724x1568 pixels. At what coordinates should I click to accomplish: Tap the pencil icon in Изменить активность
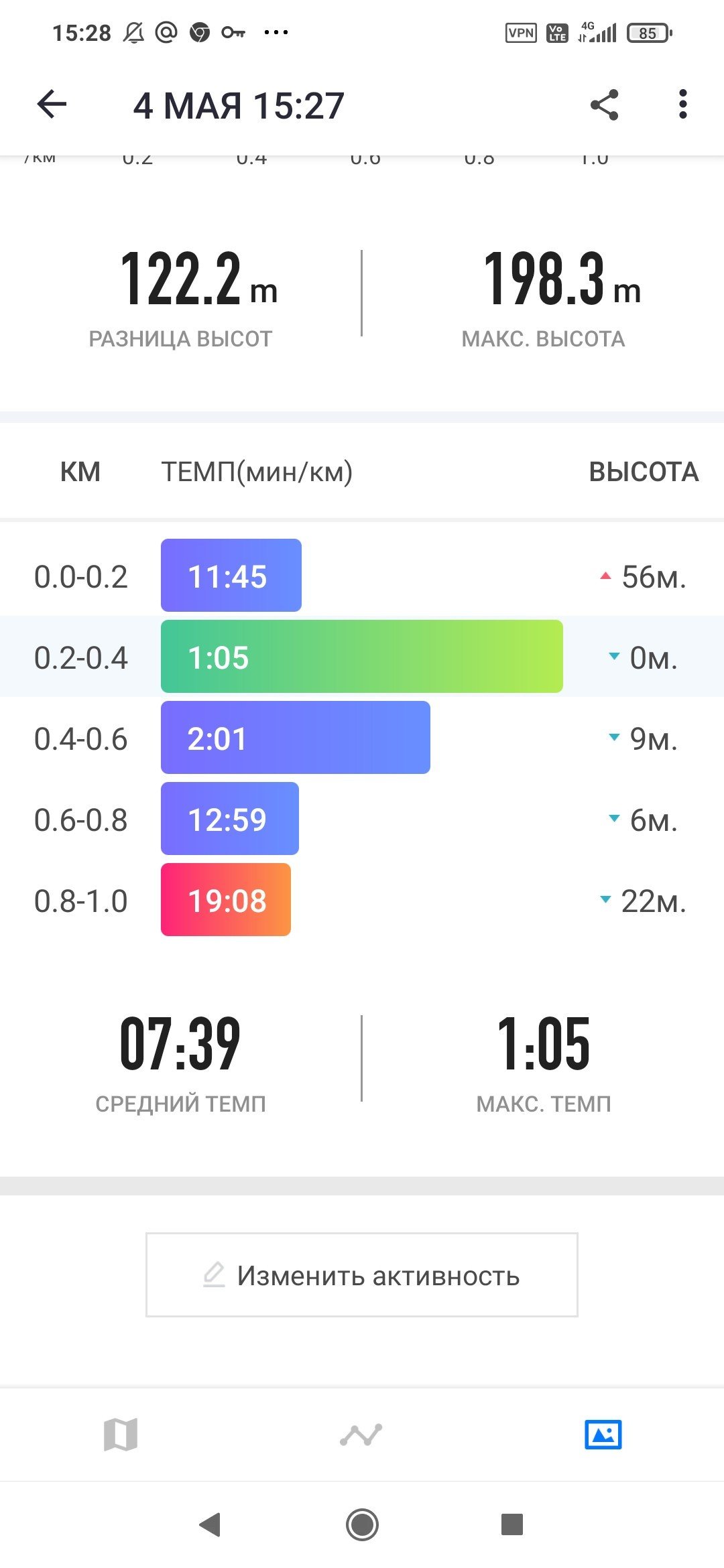pos(214,1275)
